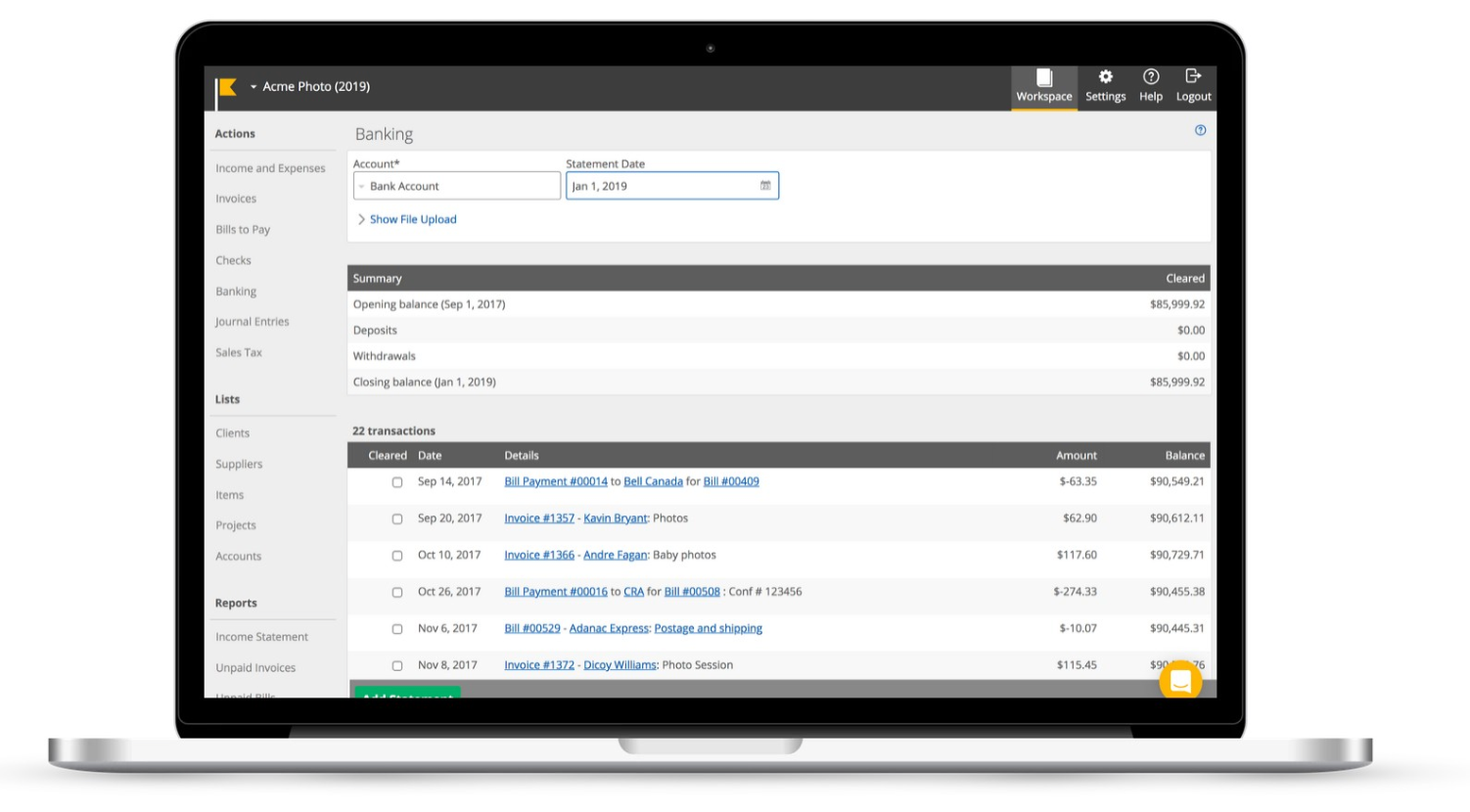This screenshot has width=1470, height=812.
Task: Open Invoice #1357 link
Action: [x=539, y=519]
